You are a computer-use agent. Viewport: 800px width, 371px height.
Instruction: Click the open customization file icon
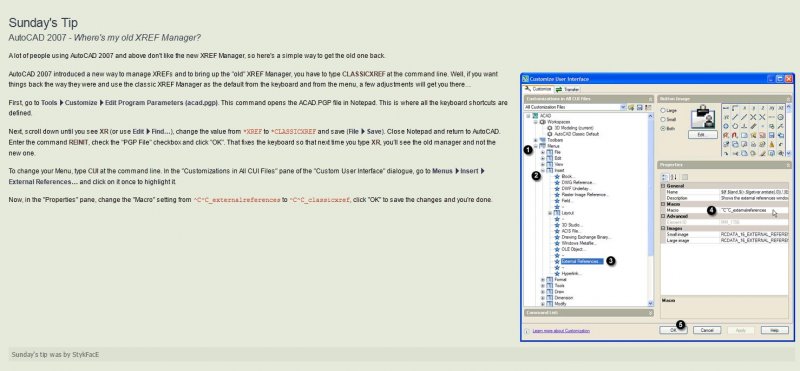click(632, 107)
